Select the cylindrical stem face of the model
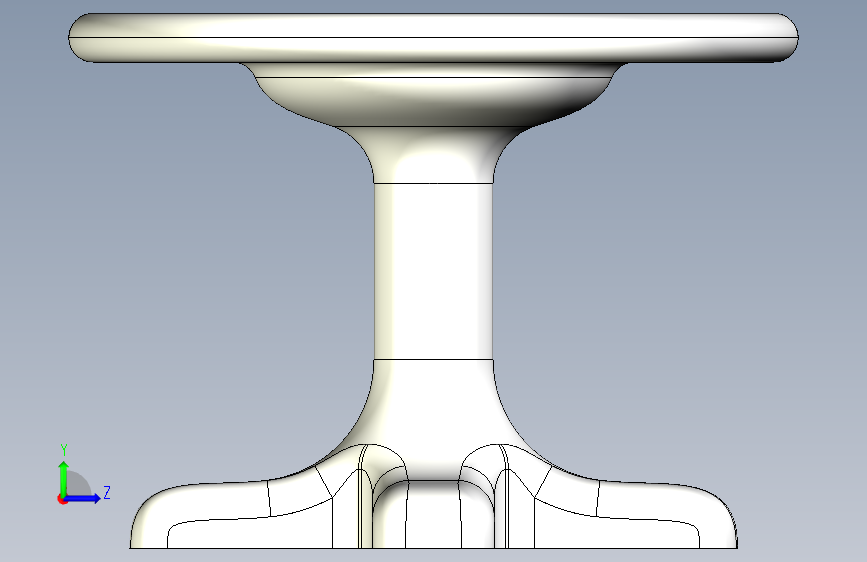This screenshot has height=562, width=867. [x=434, y=271]
